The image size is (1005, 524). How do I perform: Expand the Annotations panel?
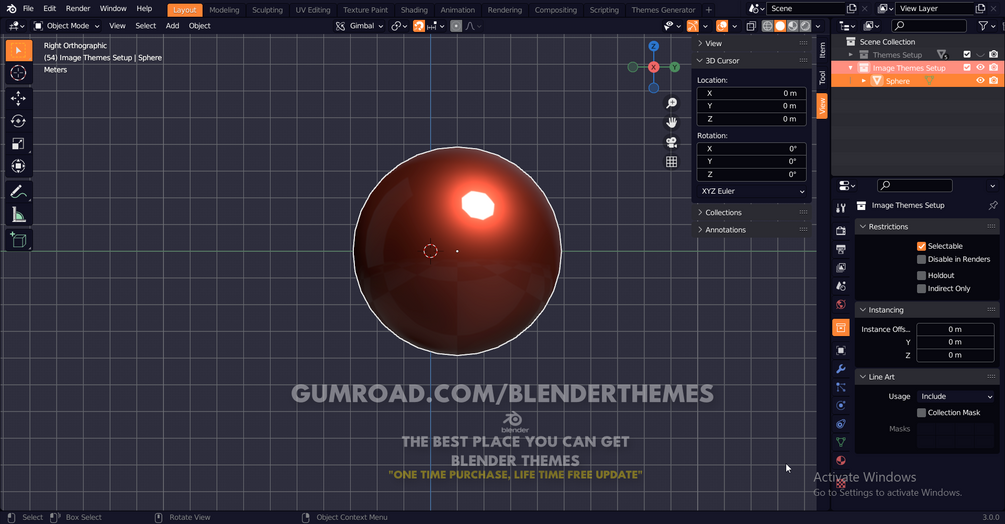[x=751, y=229]
